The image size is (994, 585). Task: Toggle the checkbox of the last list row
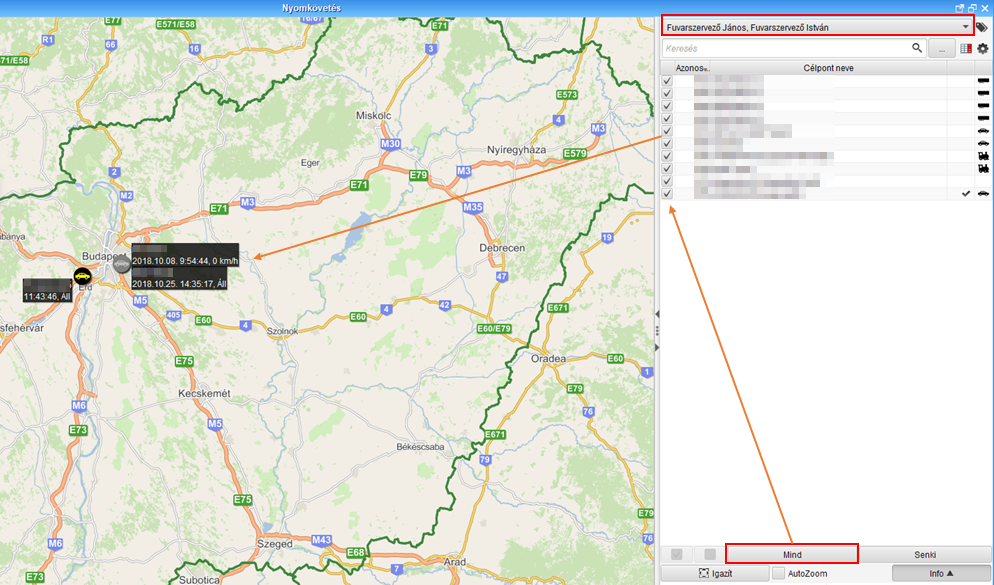(x=667, y=193)
